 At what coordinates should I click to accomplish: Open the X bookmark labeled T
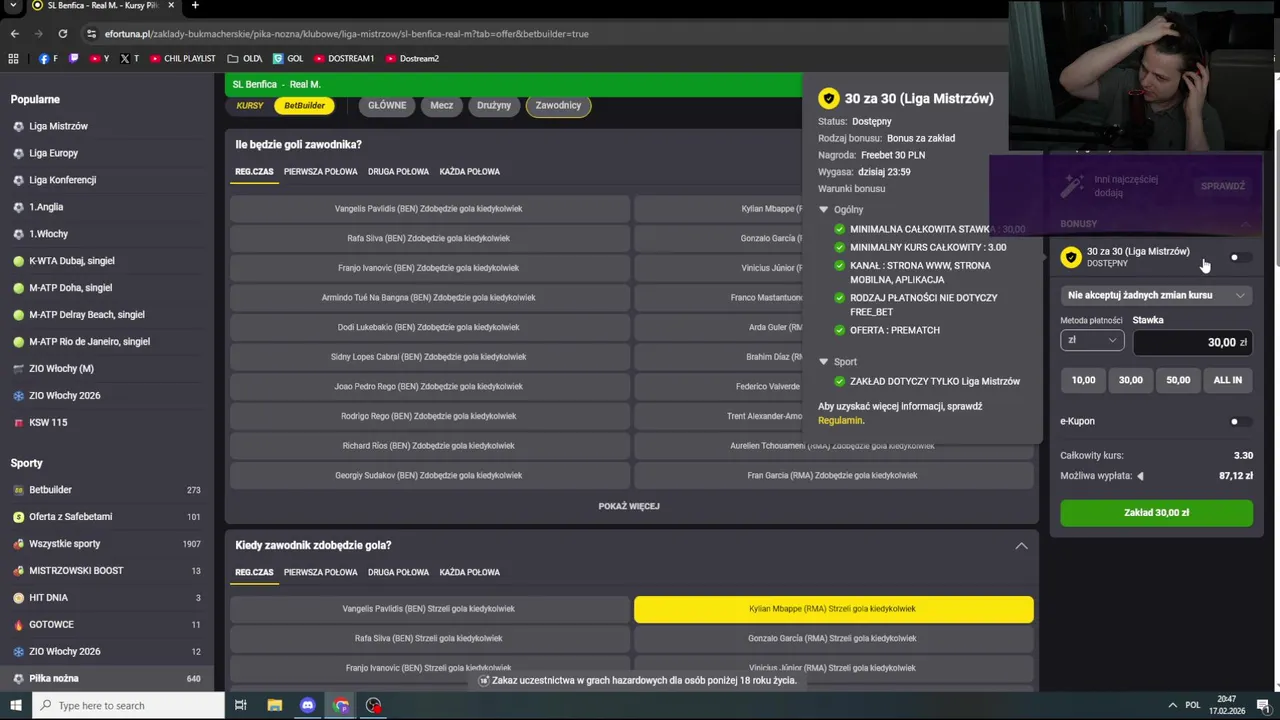(x=130, y=58)
